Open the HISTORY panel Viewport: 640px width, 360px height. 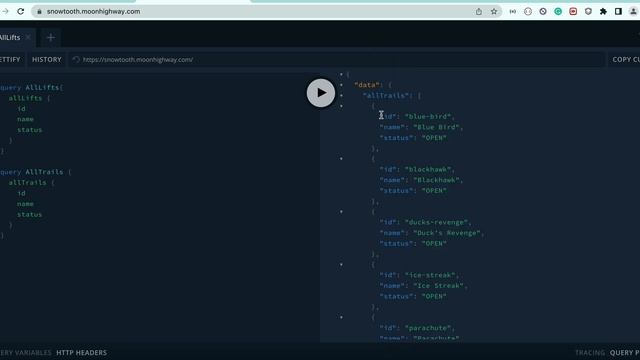(x=47, y=60)
